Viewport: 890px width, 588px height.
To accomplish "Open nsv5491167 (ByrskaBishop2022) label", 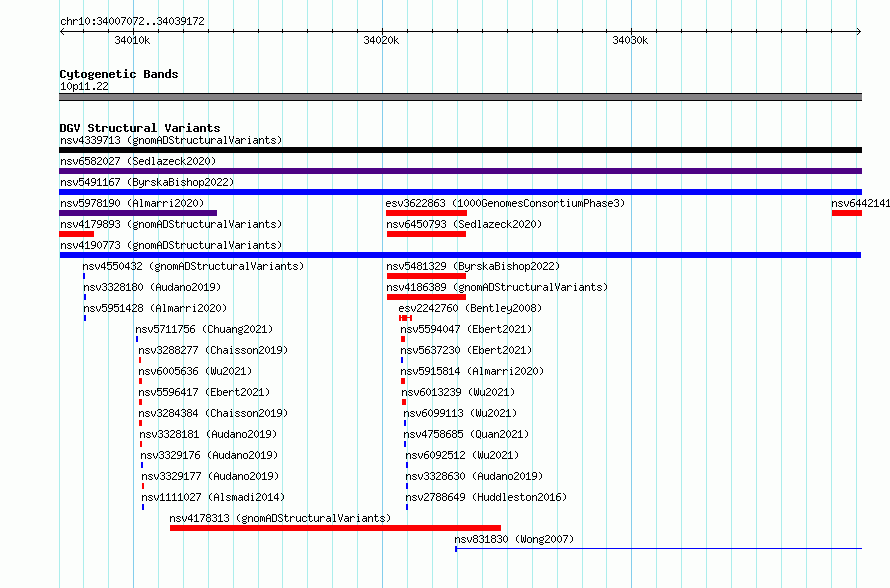I will [147, 182].
